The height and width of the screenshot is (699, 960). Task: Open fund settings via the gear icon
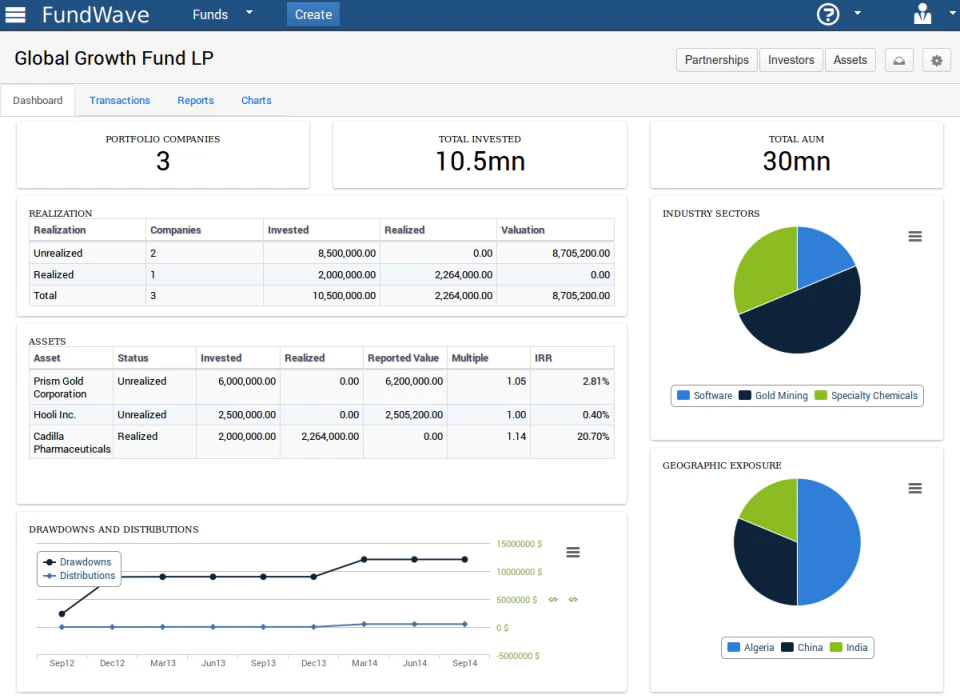click(x=936, y=60)
